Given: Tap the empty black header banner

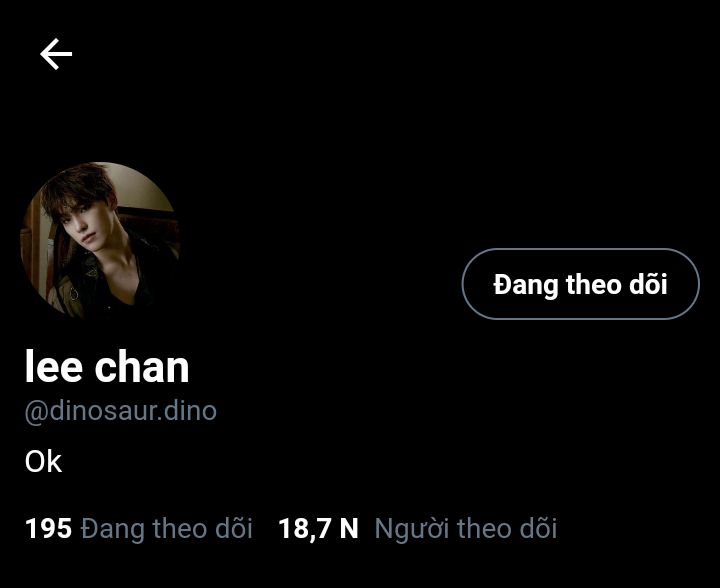Looking at the screenshot, I should click(360, 115).
